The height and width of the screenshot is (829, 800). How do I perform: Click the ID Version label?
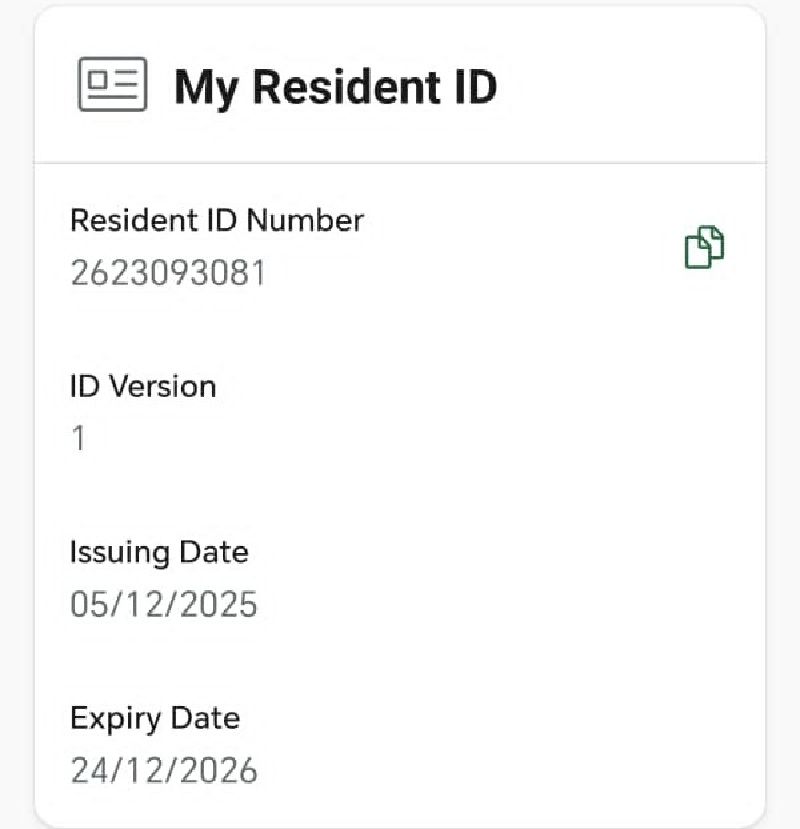point(143,386)
